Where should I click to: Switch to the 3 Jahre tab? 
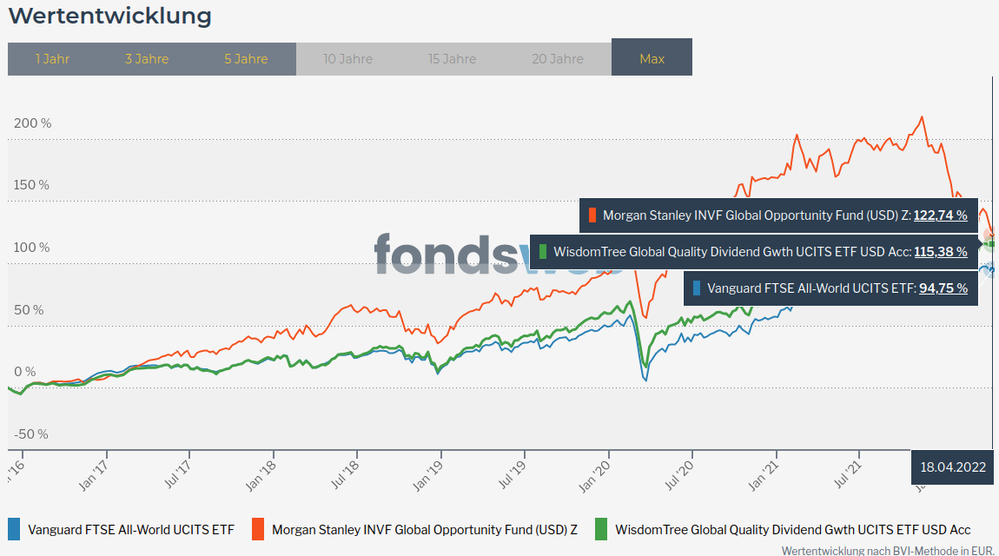pos(147,59)
